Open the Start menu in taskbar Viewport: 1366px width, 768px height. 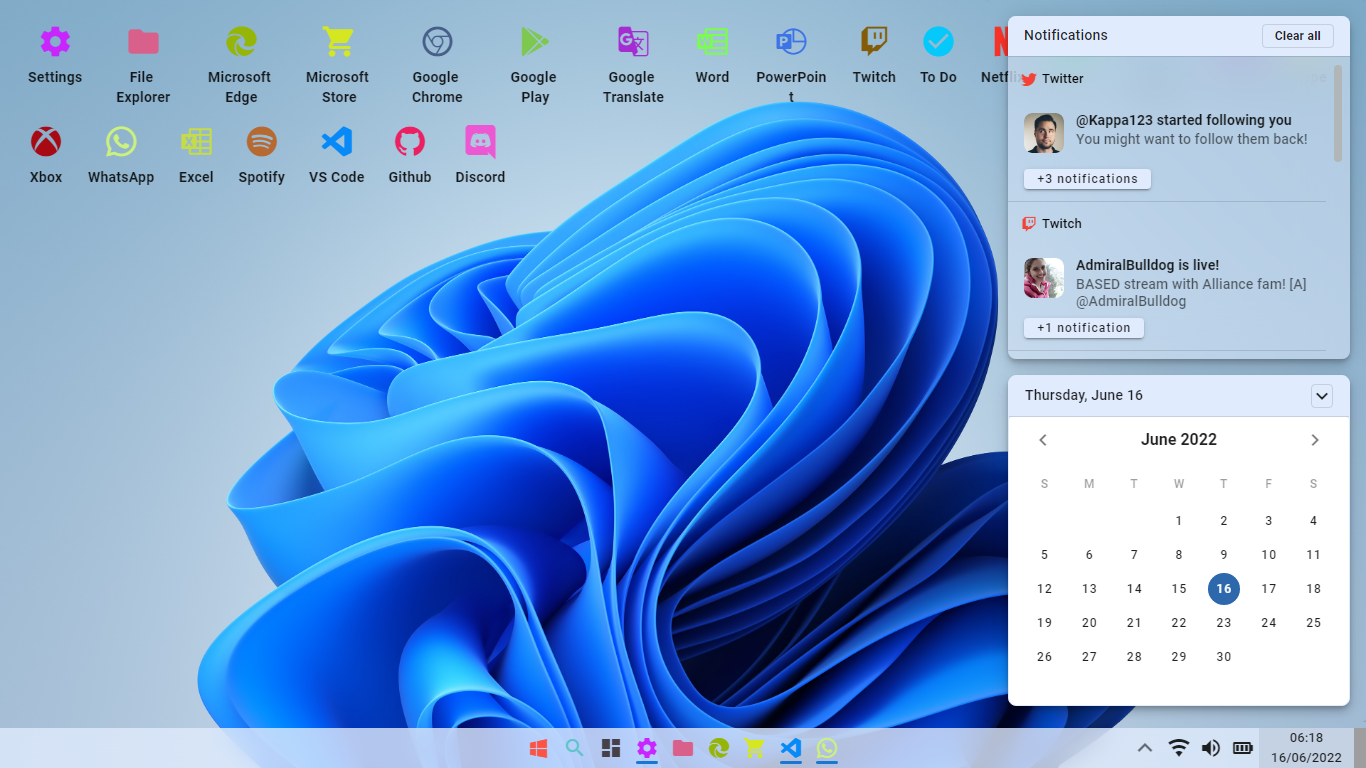tap(538, 748)
